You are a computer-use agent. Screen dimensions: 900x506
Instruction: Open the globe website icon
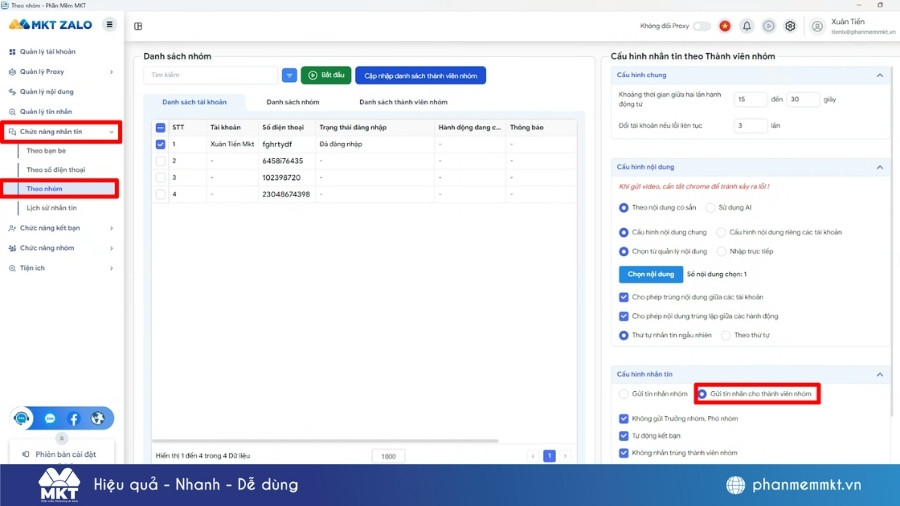click(97, 419)
